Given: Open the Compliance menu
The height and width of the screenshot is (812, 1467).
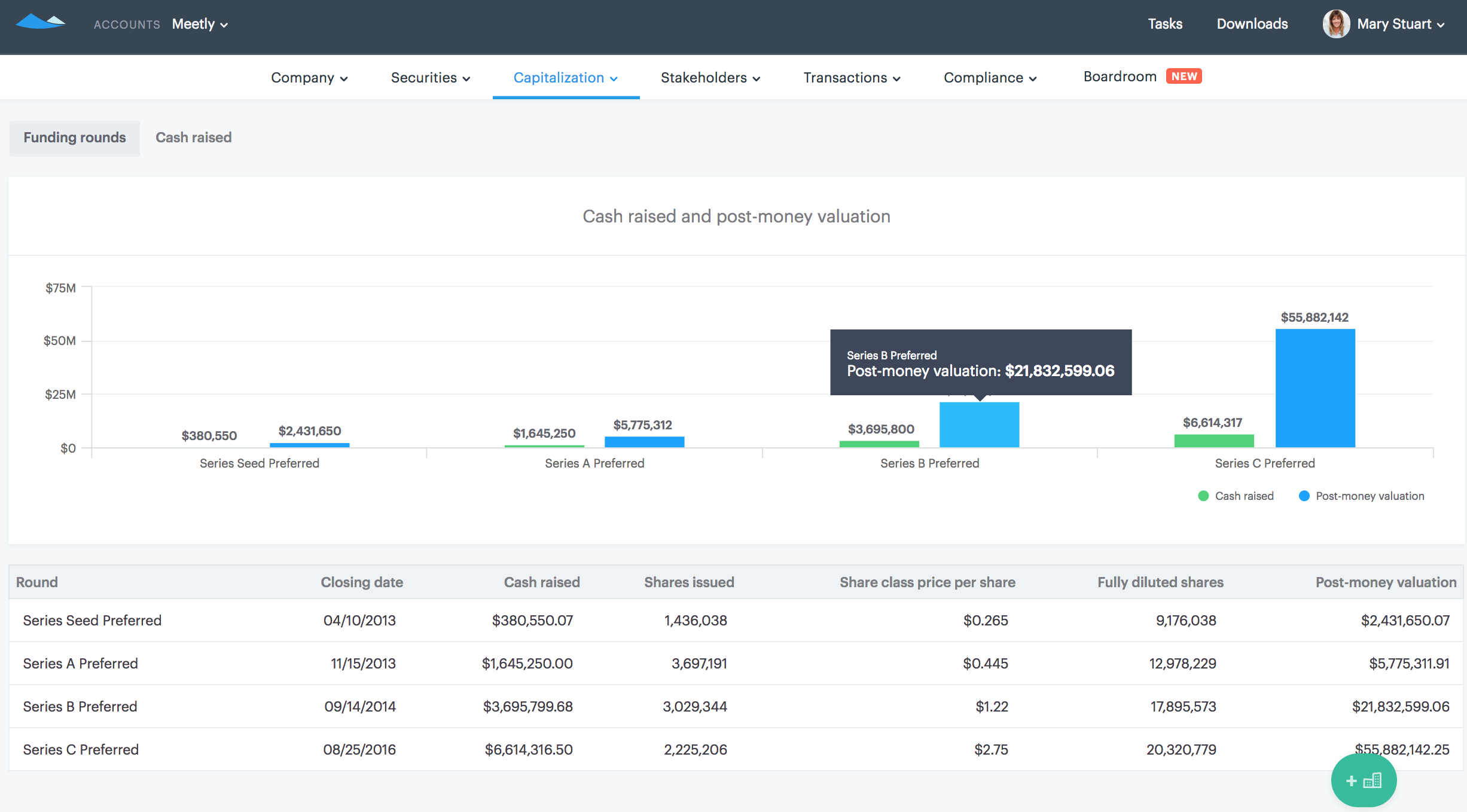Looking at the screenshot, I should (990, 78).
